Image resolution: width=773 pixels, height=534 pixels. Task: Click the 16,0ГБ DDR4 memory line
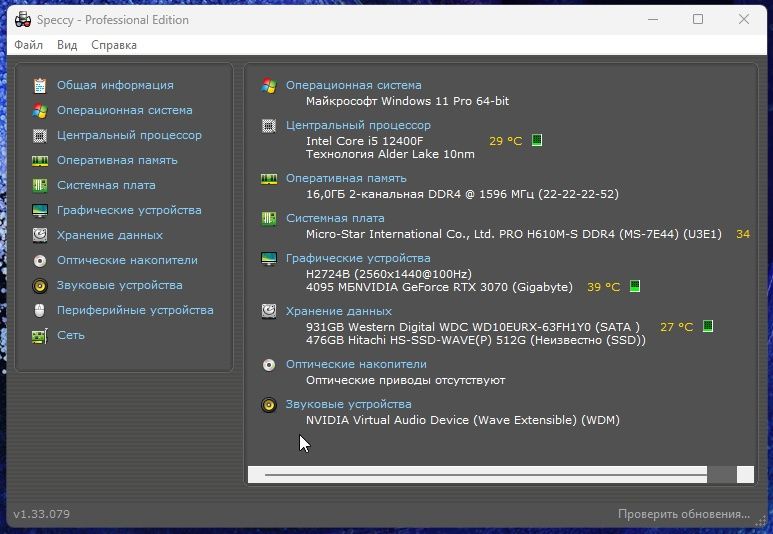pyautogui.click(x=462, y=194)
